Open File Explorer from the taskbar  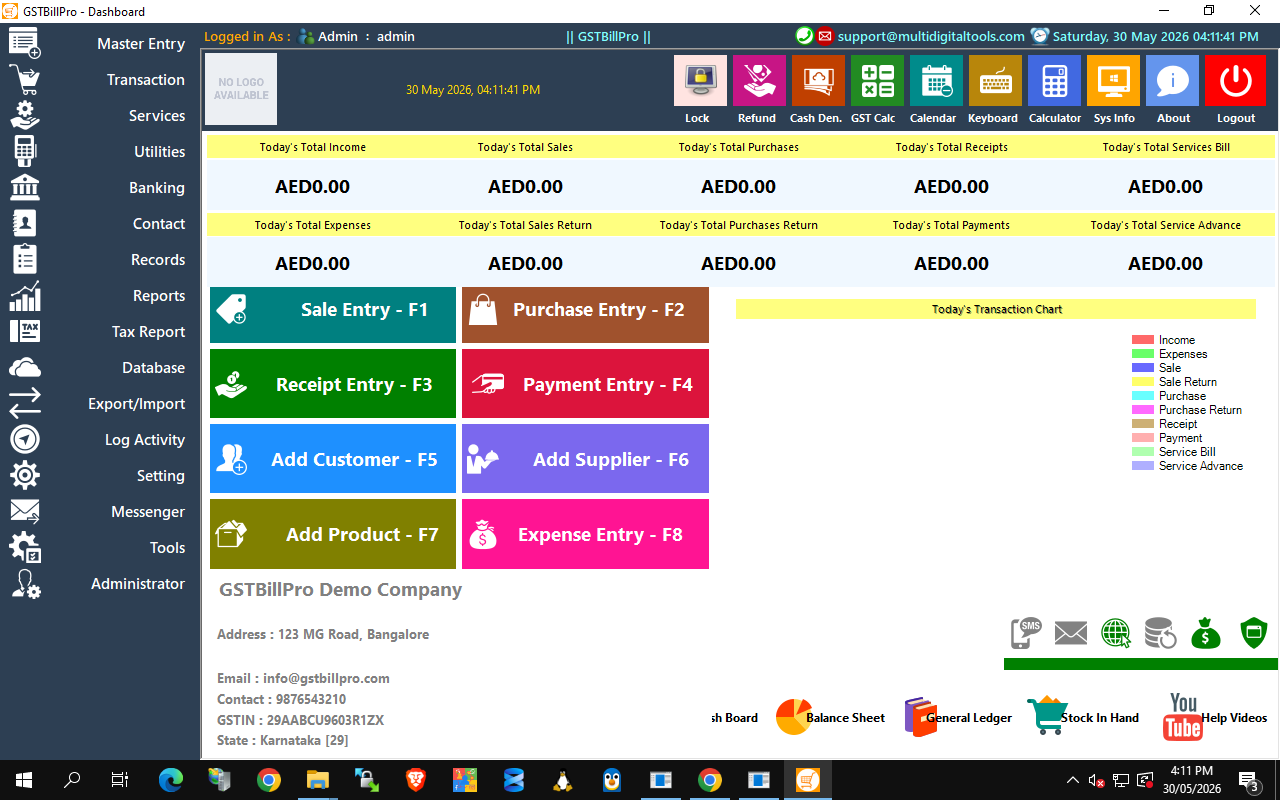[318, 780]
